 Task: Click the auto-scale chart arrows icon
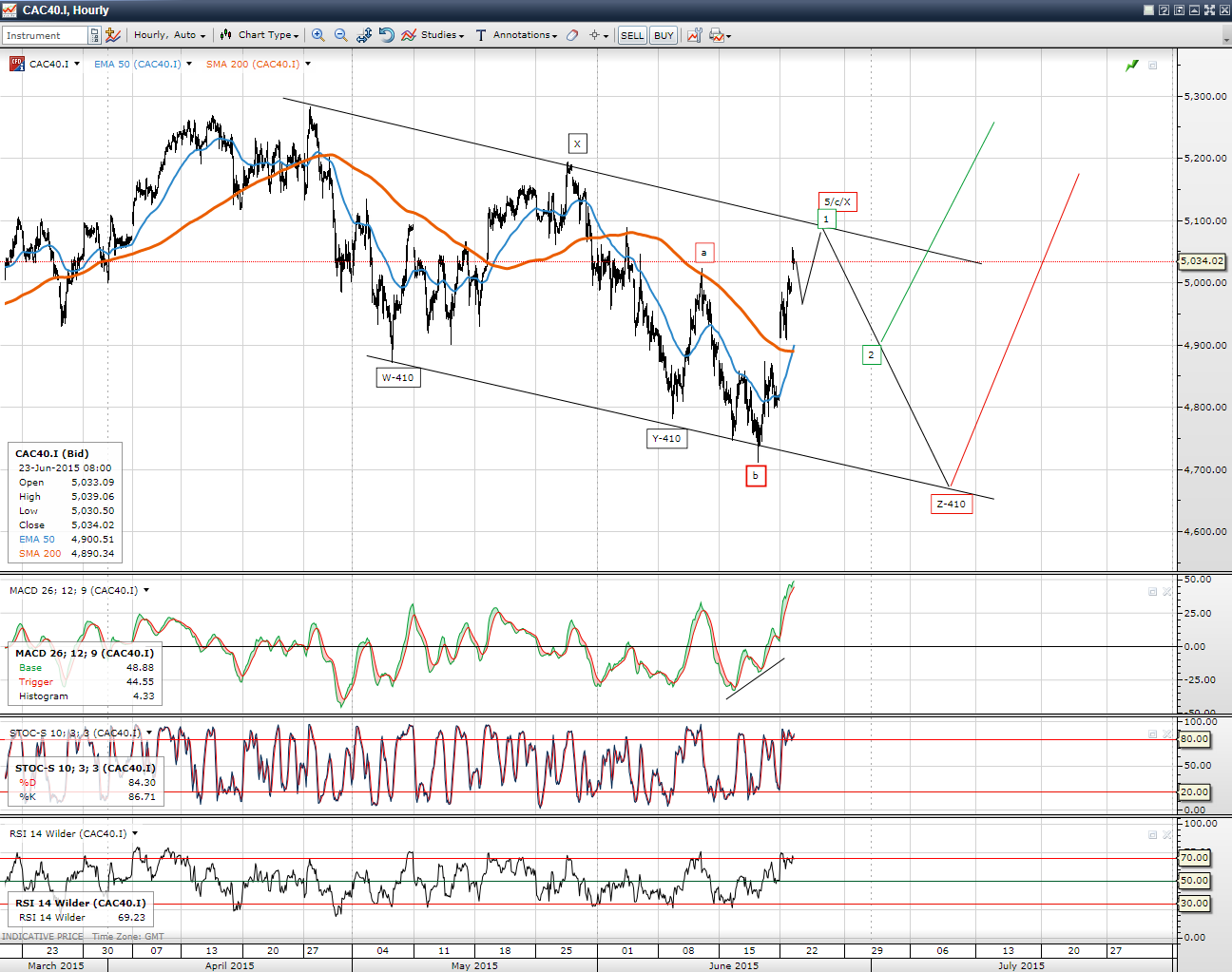click(364, 35)
